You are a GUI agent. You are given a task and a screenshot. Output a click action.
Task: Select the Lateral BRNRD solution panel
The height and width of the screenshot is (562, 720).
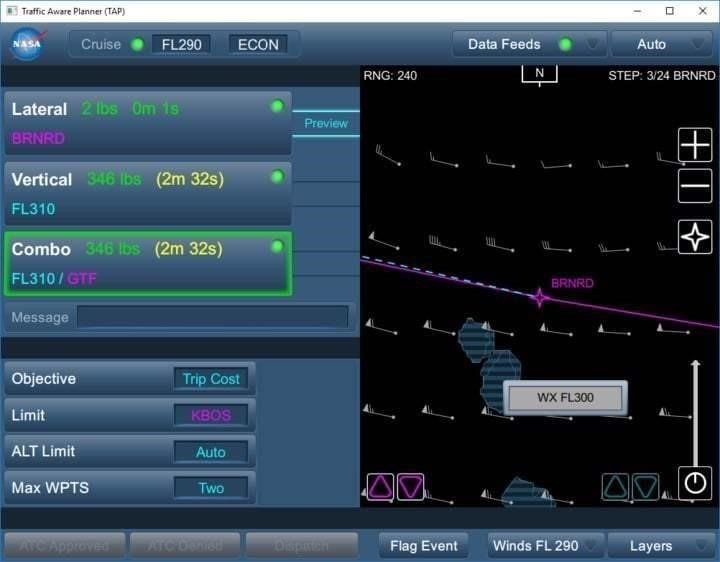(x=148, y=123)
